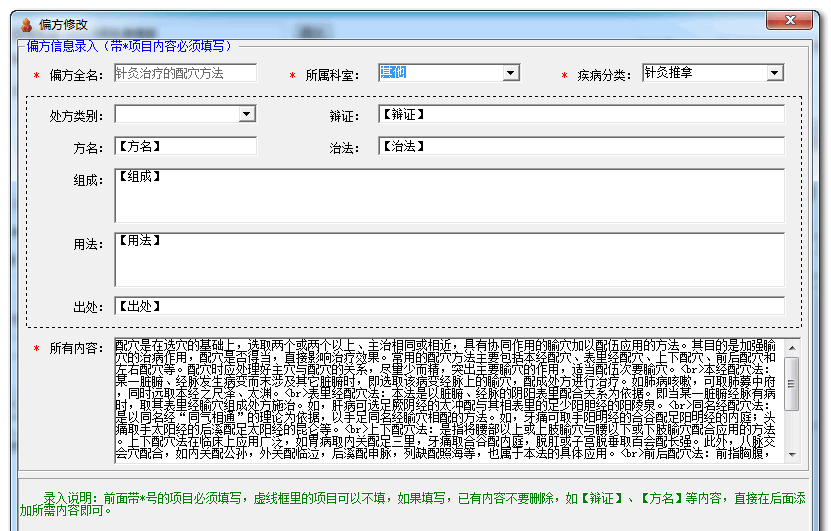This screenshot has height=531, width=831.
Task: Click the 偏方全名 label
Action: [76, 75]
